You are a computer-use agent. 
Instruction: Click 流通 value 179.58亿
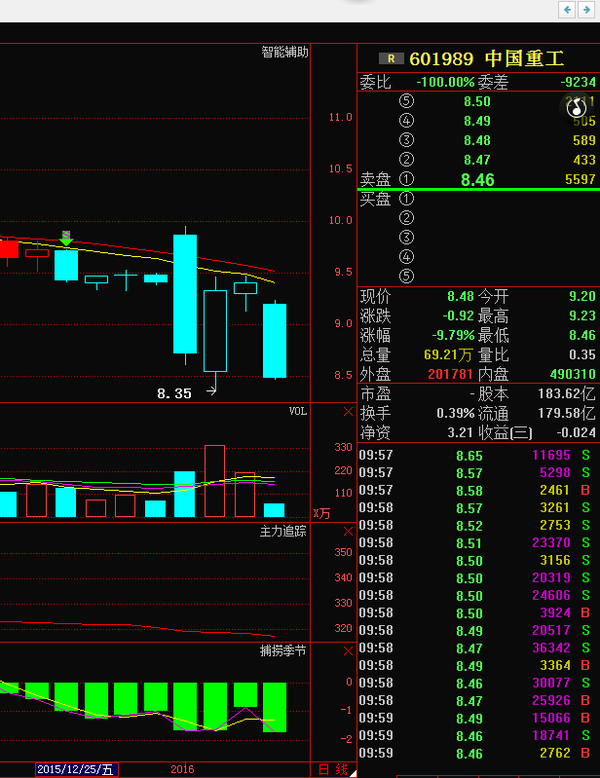pyautogui.click(x=567, y=413)
